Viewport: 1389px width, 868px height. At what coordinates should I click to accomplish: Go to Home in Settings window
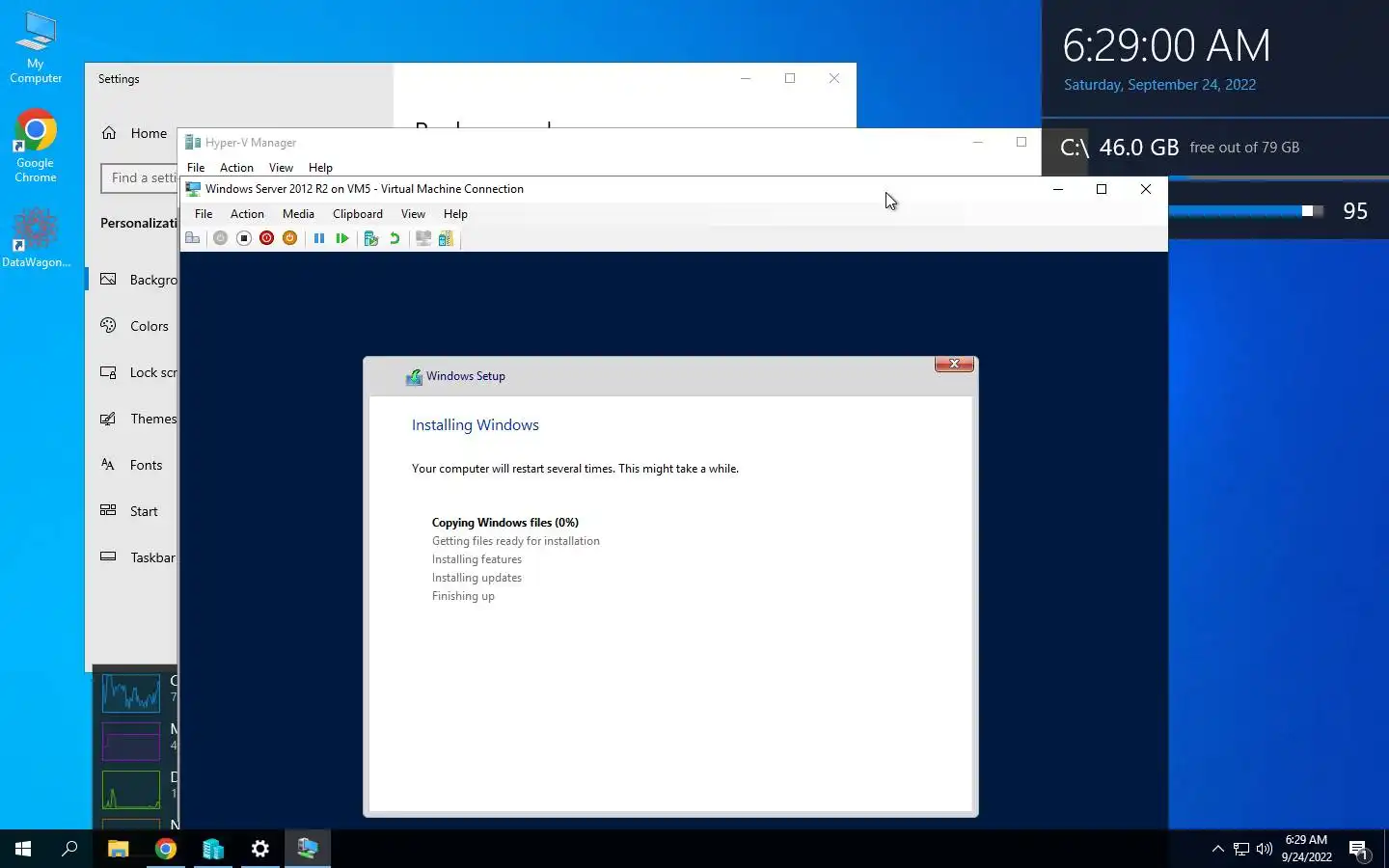coord(134,133)
